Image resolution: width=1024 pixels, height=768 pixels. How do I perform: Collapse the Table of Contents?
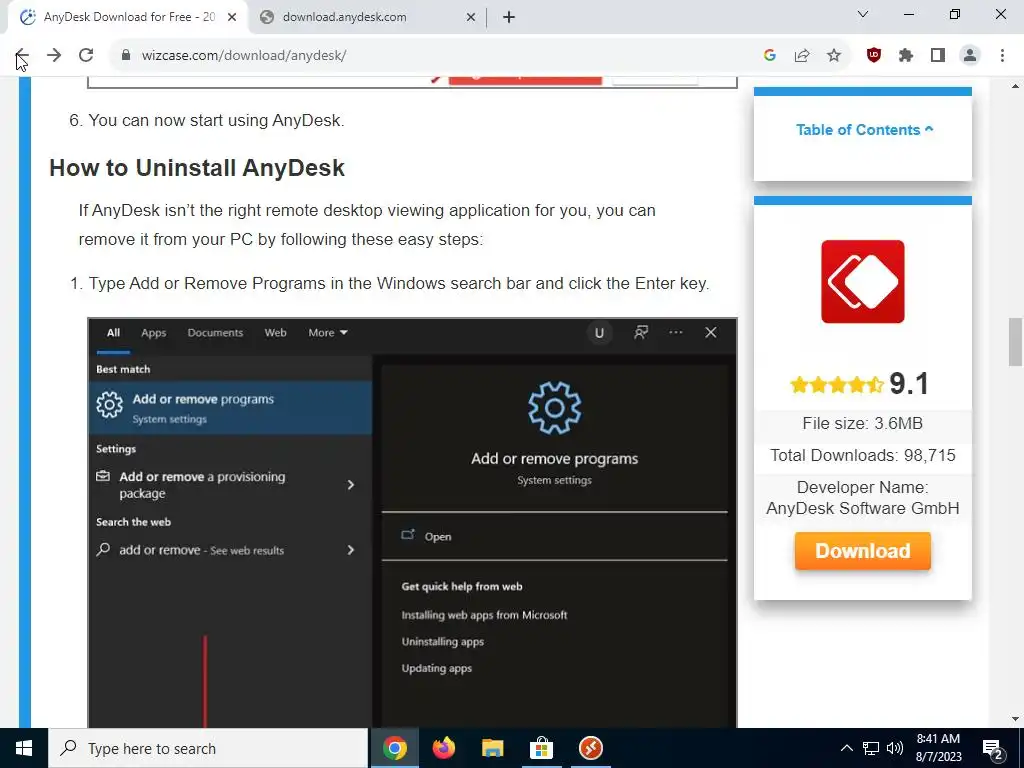point(864,129)
